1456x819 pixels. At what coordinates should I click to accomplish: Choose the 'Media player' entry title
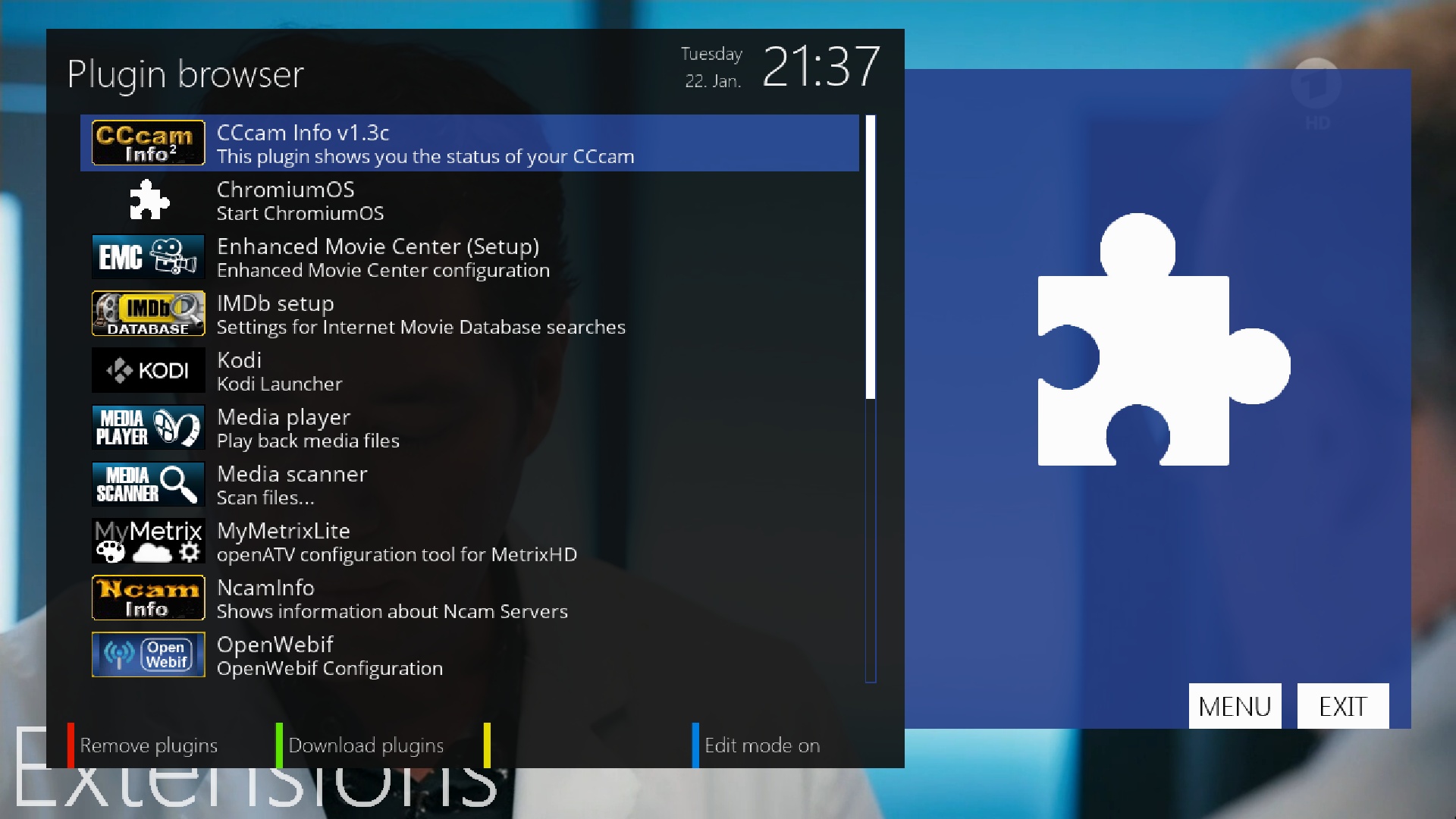coord(284,418)
